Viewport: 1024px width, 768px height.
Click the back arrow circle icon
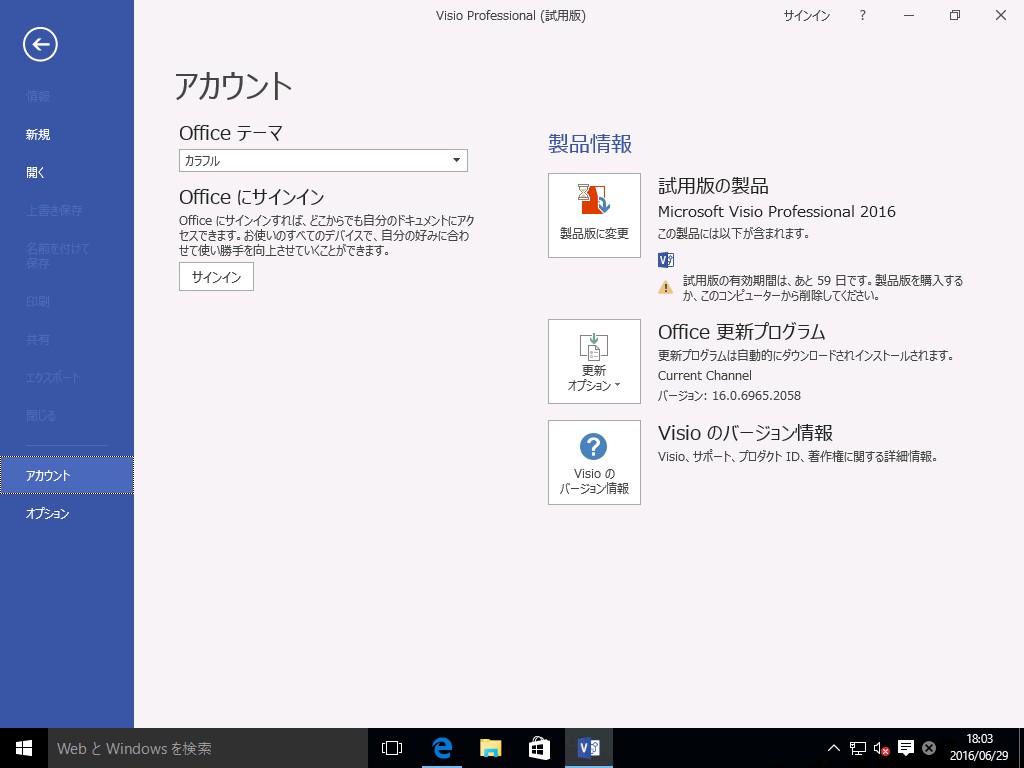(x=40, y=44)
